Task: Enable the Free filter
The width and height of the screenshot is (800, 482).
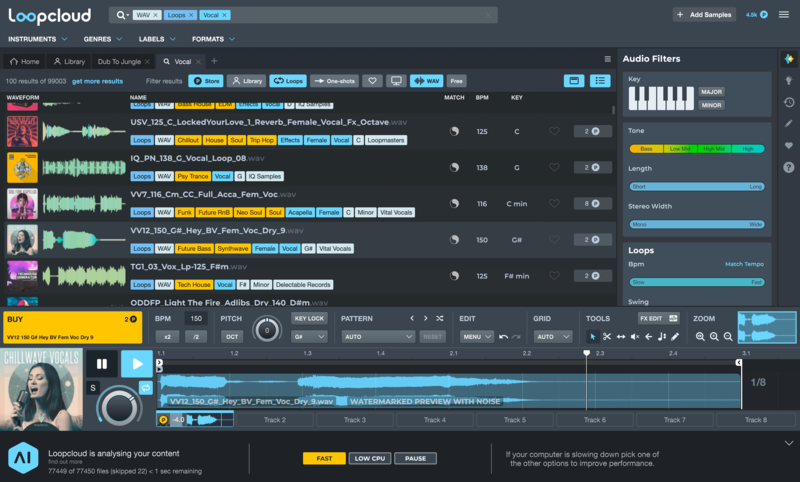Action: pyautogui.click(x=456, y=80)
